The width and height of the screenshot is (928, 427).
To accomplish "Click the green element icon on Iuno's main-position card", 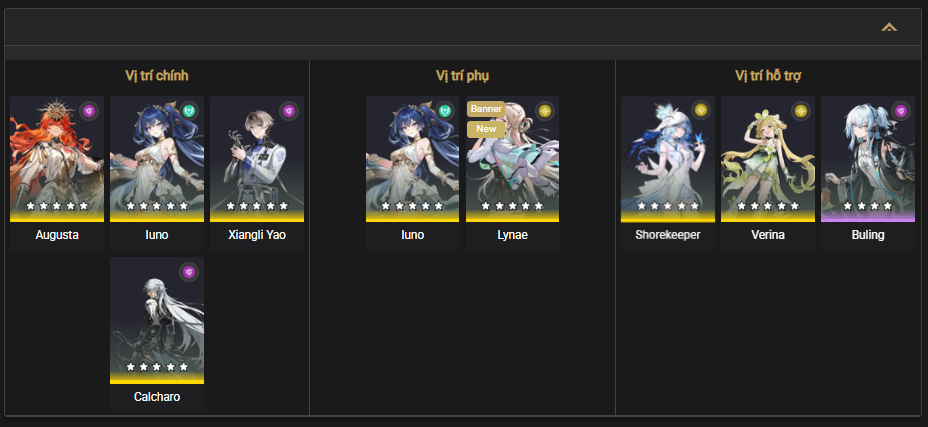I will [189, 111].
